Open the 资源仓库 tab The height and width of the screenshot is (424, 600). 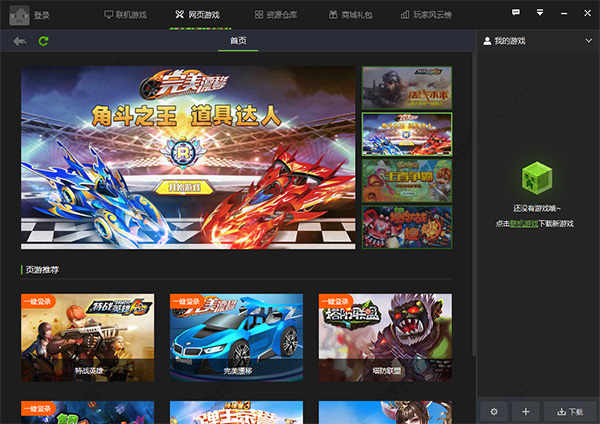tap(276, 15)
